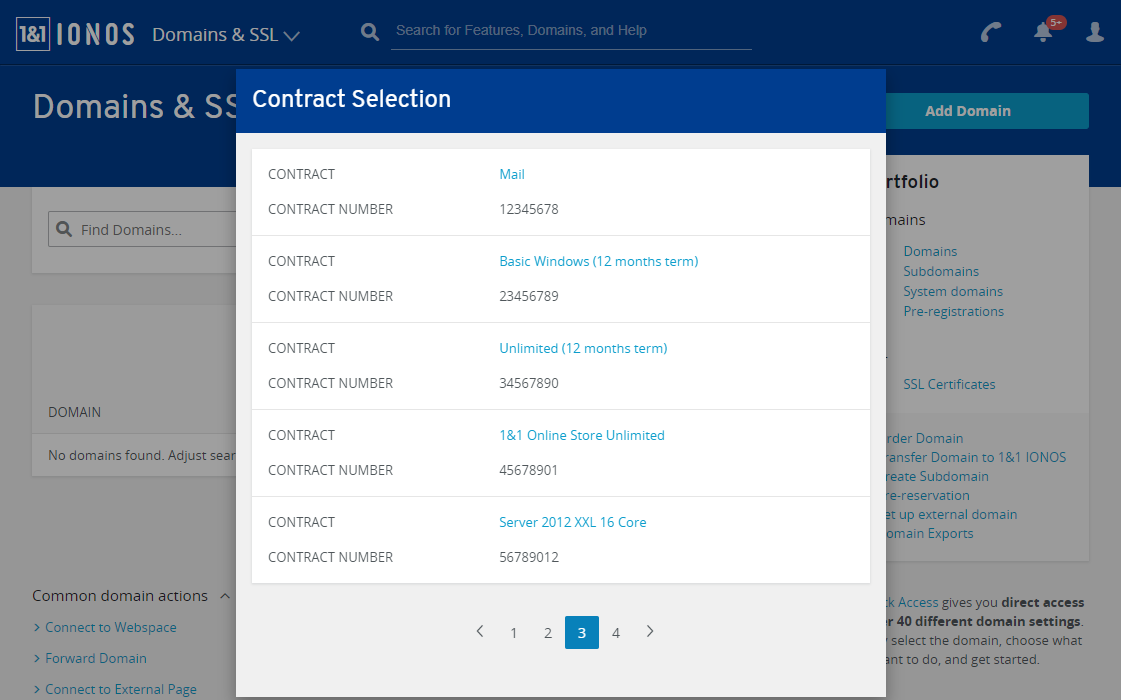Open the user account icon
1121x700 pixels.
(x=1095, y=31)
